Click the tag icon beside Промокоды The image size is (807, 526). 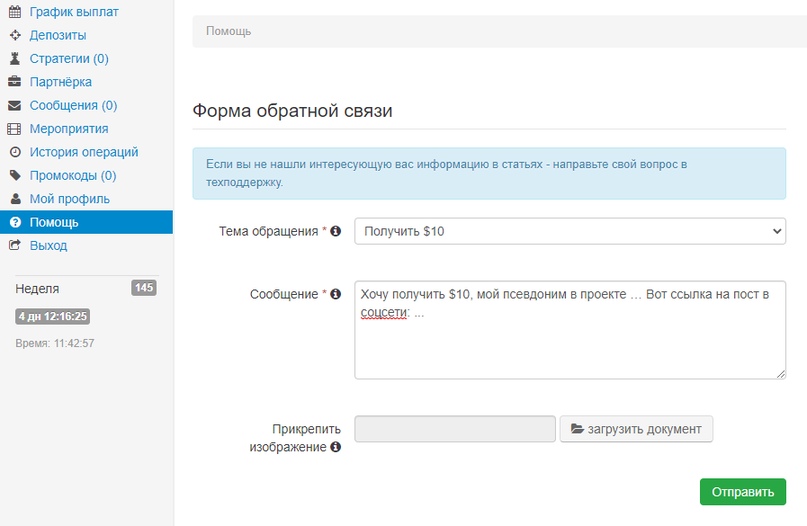coord(14,176)
